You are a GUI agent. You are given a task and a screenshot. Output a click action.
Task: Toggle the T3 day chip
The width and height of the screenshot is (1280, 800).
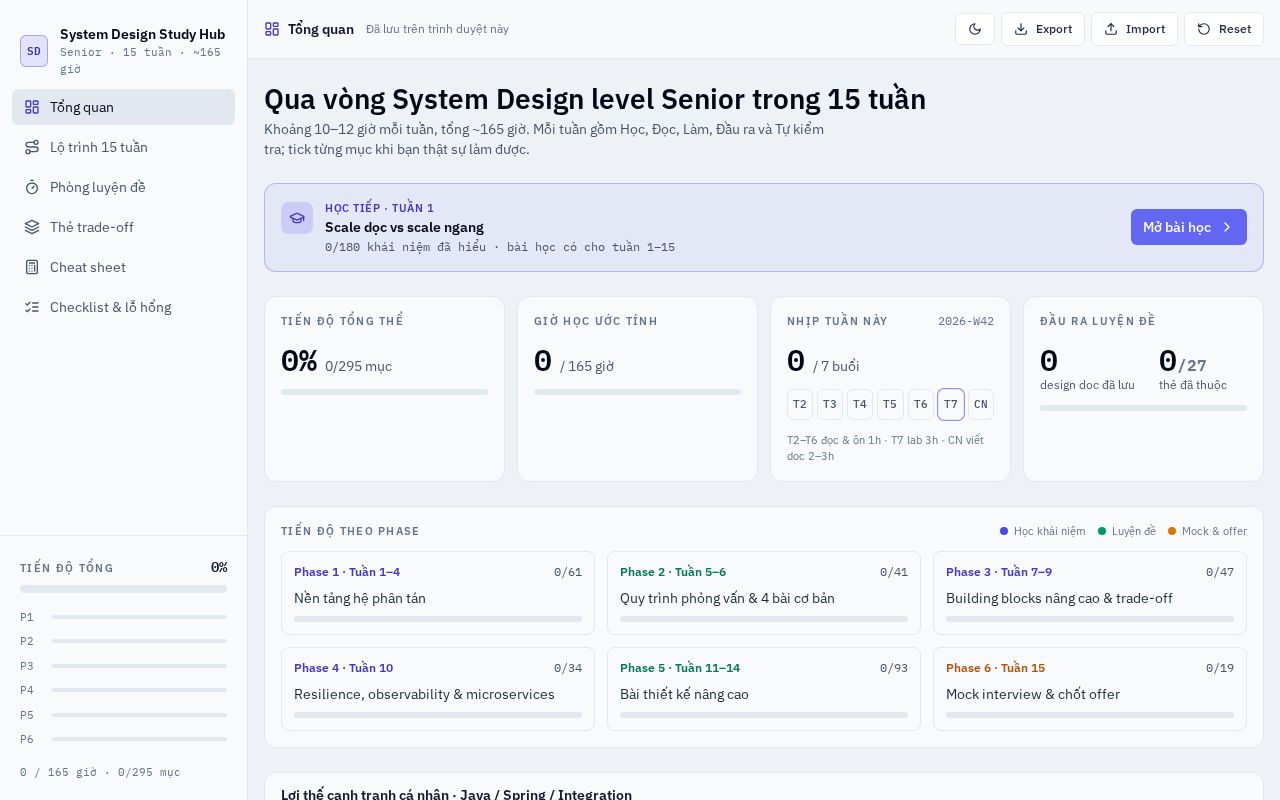coord(830,404)
